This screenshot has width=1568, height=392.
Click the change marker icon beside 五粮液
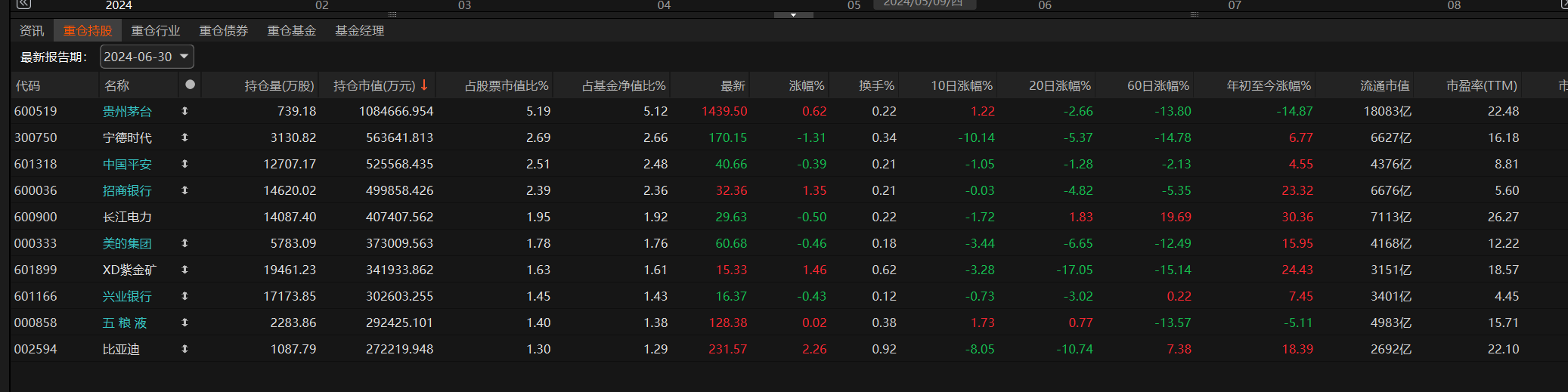coord(184,323)
